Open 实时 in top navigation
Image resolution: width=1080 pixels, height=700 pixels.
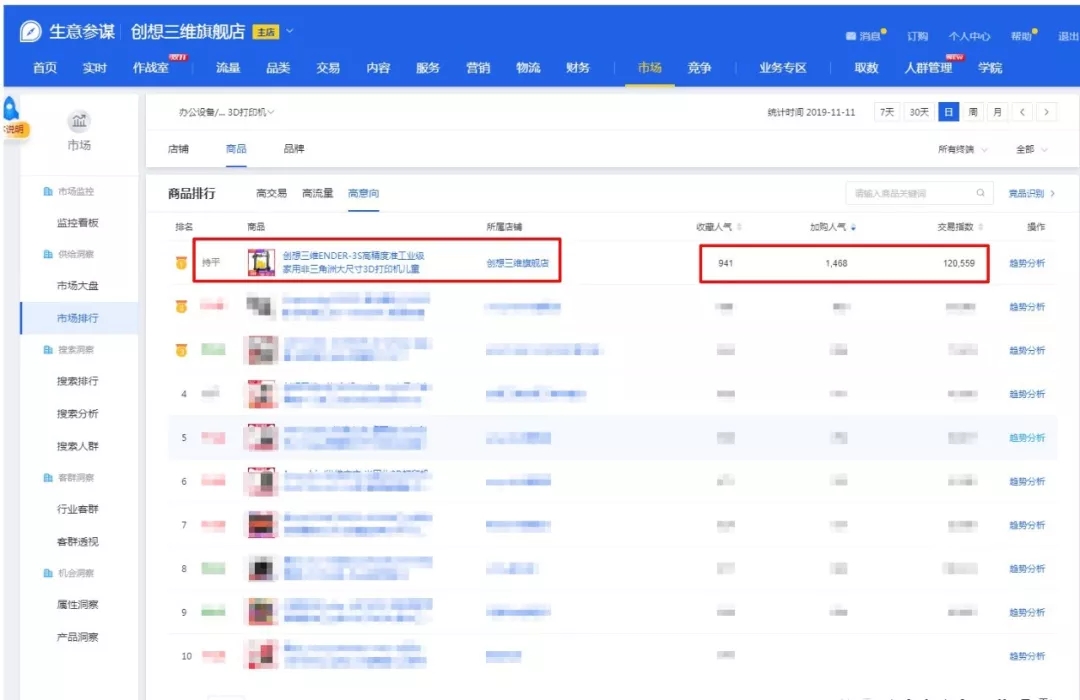pos(94,68)
